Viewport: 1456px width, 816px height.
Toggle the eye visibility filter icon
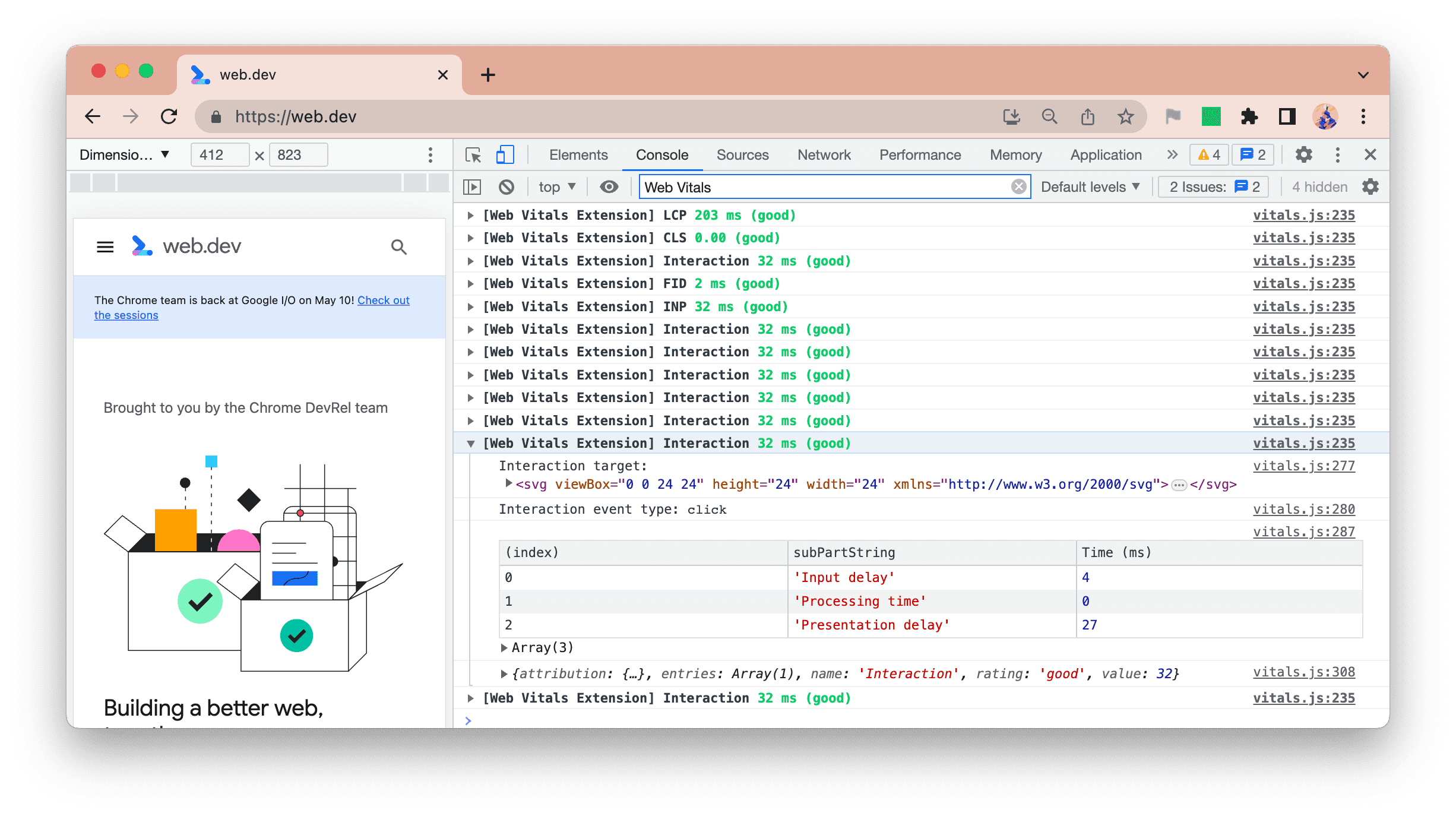609,187
